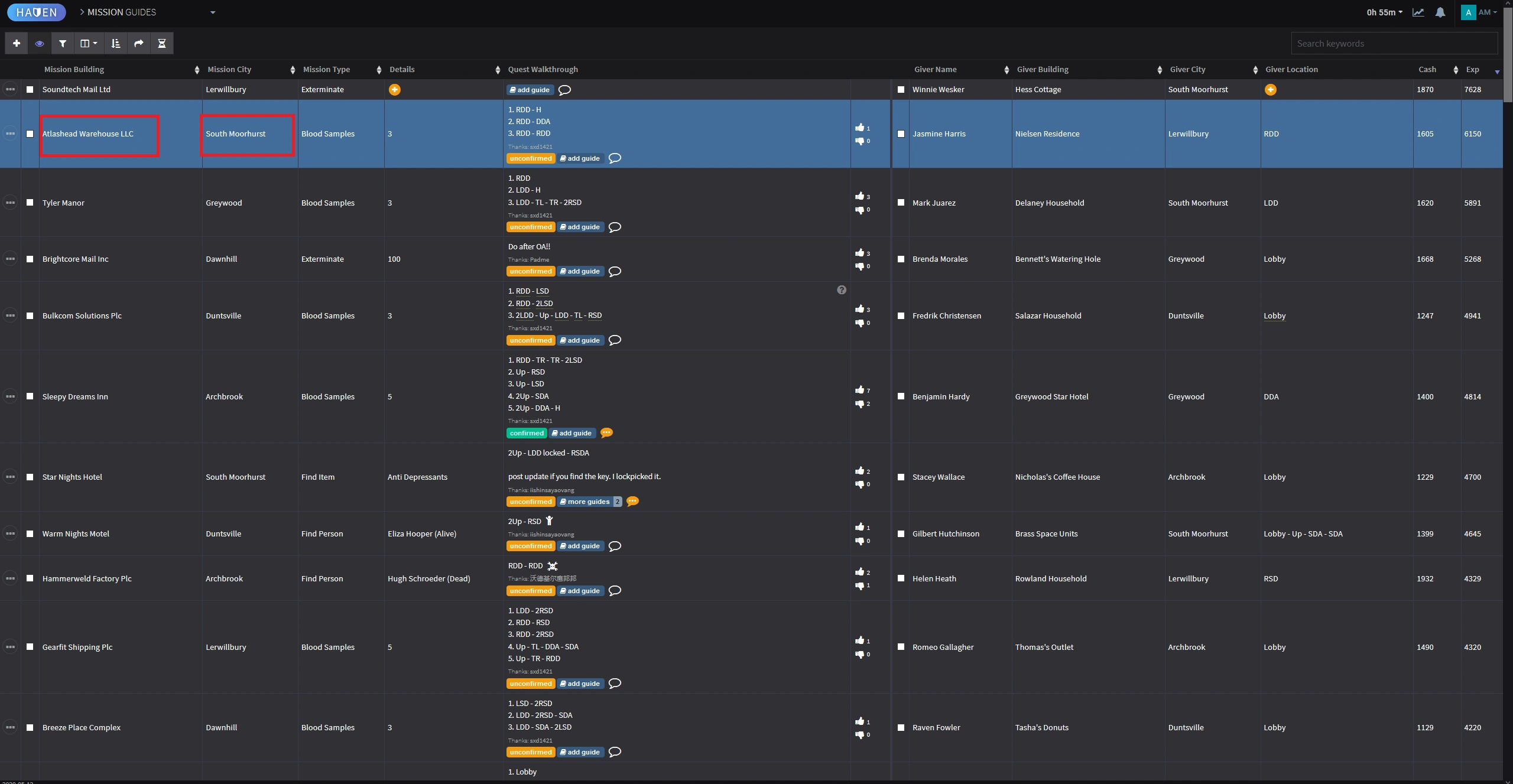
Task: Open the notifications bell
Action: pos(1440,12)
